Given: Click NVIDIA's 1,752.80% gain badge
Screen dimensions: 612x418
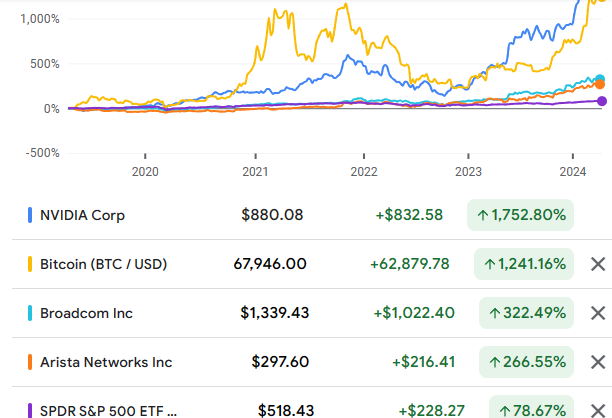Looking at the screenshot, I should coord(520,215).
